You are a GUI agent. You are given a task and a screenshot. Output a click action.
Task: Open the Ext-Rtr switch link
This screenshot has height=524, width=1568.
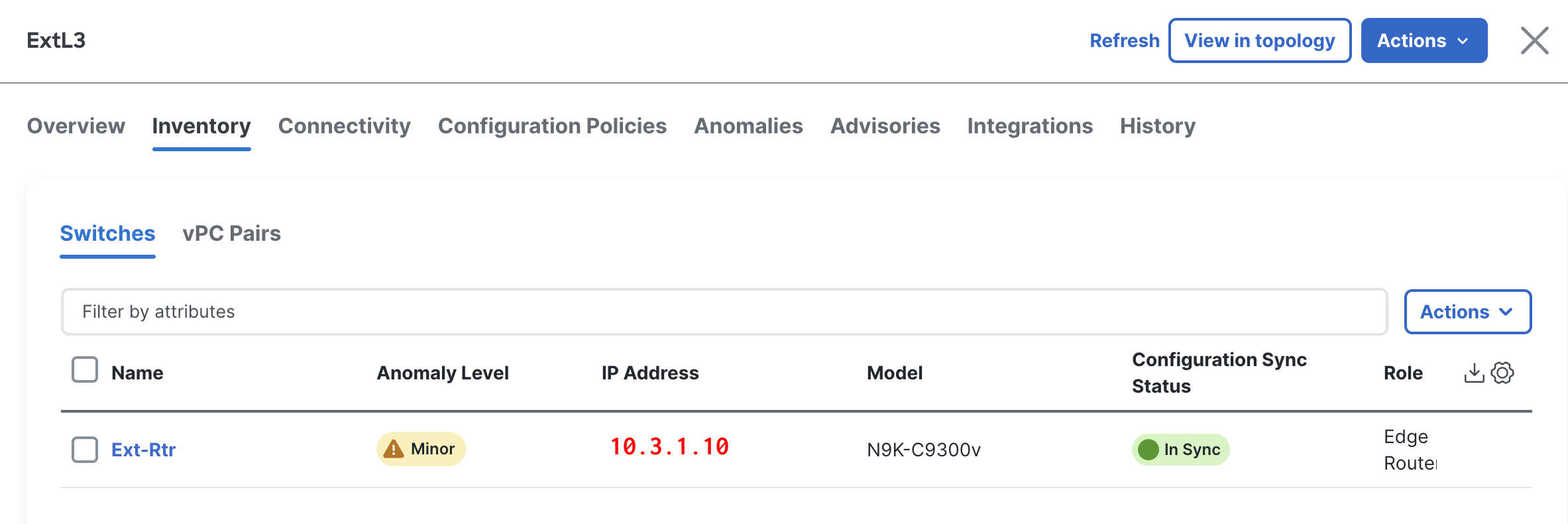[143, 450]
